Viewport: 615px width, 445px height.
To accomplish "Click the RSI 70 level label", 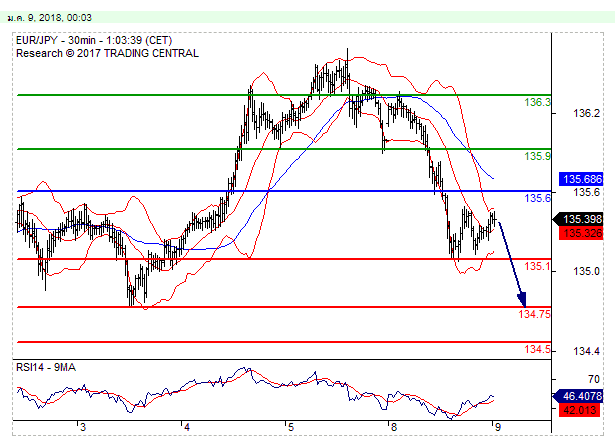I will click(x=594, y=379).
